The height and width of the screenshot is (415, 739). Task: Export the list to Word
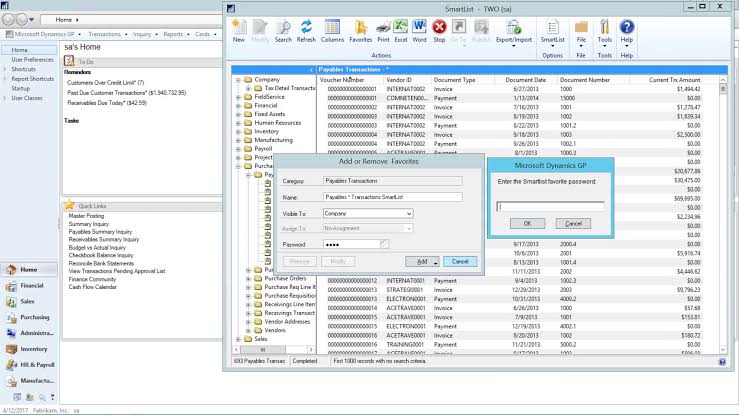click(x=419, y=31)
